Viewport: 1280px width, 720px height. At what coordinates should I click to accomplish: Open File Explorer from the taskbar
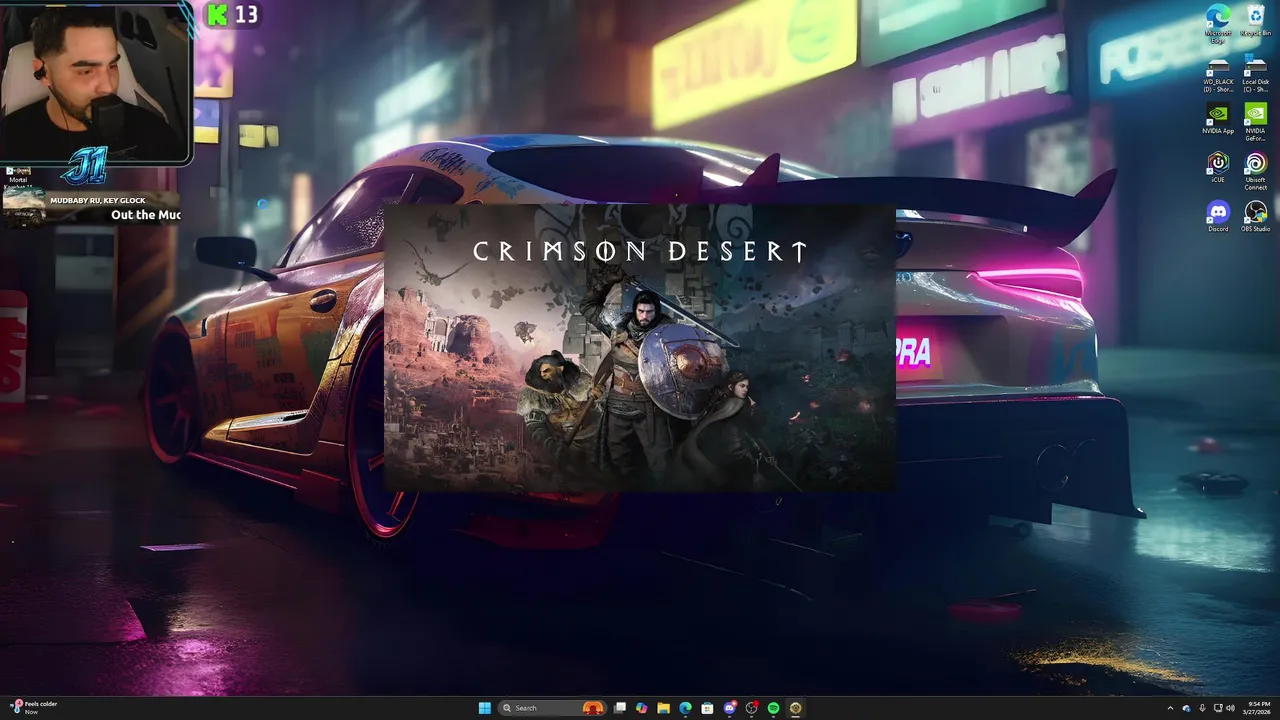664,708
